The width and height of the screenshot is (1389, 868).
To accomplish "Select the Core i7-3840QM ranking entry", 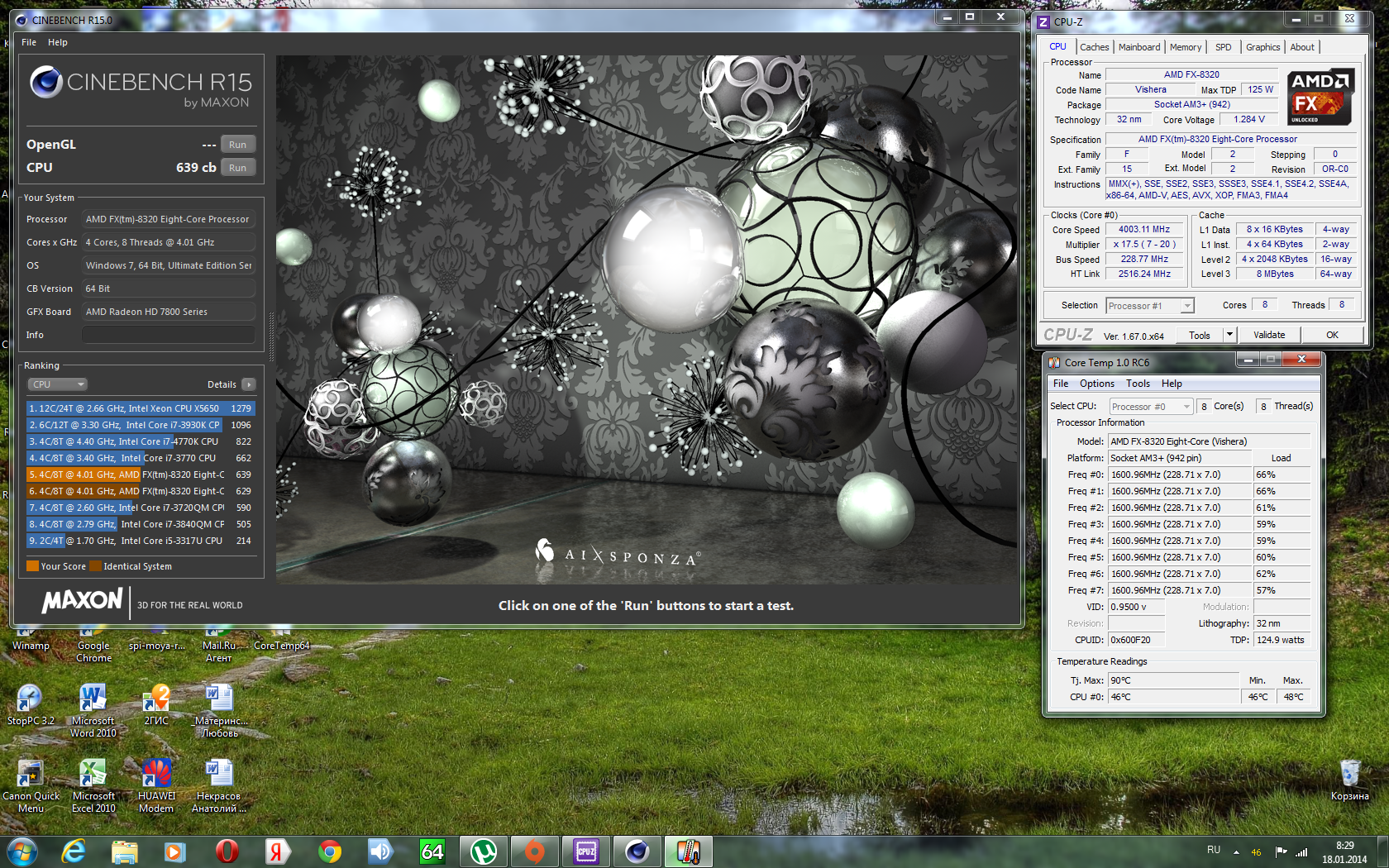I will tap(141, 524).
